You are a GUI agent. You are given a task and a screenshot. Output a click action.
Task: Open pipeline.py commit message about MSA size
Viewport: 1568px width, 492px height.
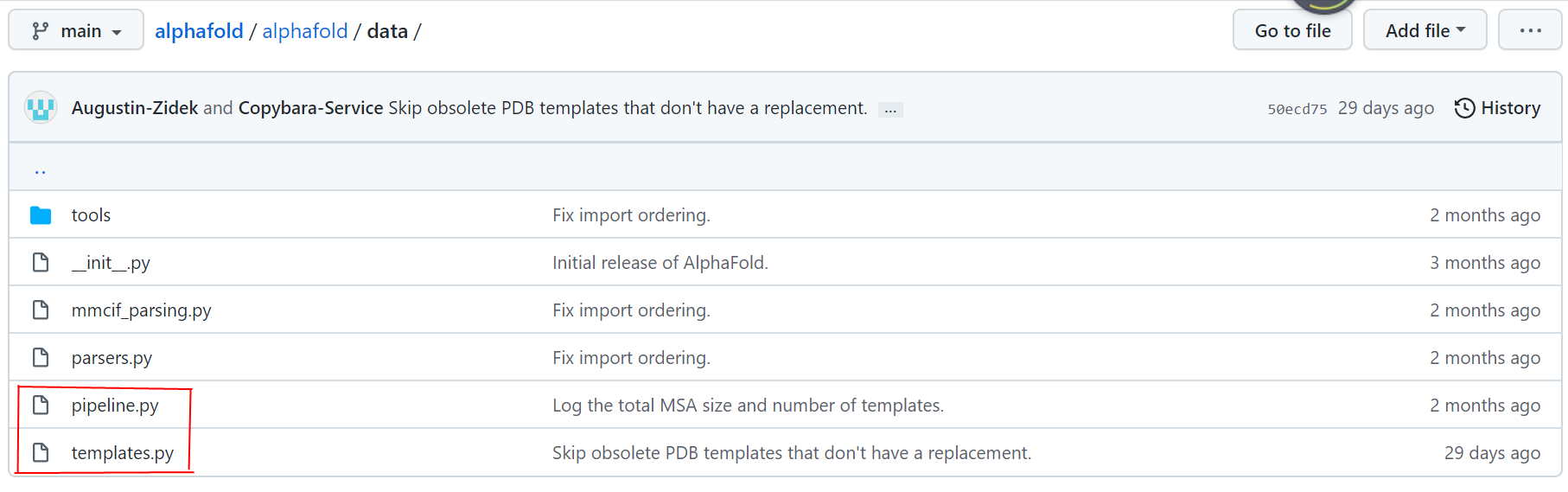point(748,406)
